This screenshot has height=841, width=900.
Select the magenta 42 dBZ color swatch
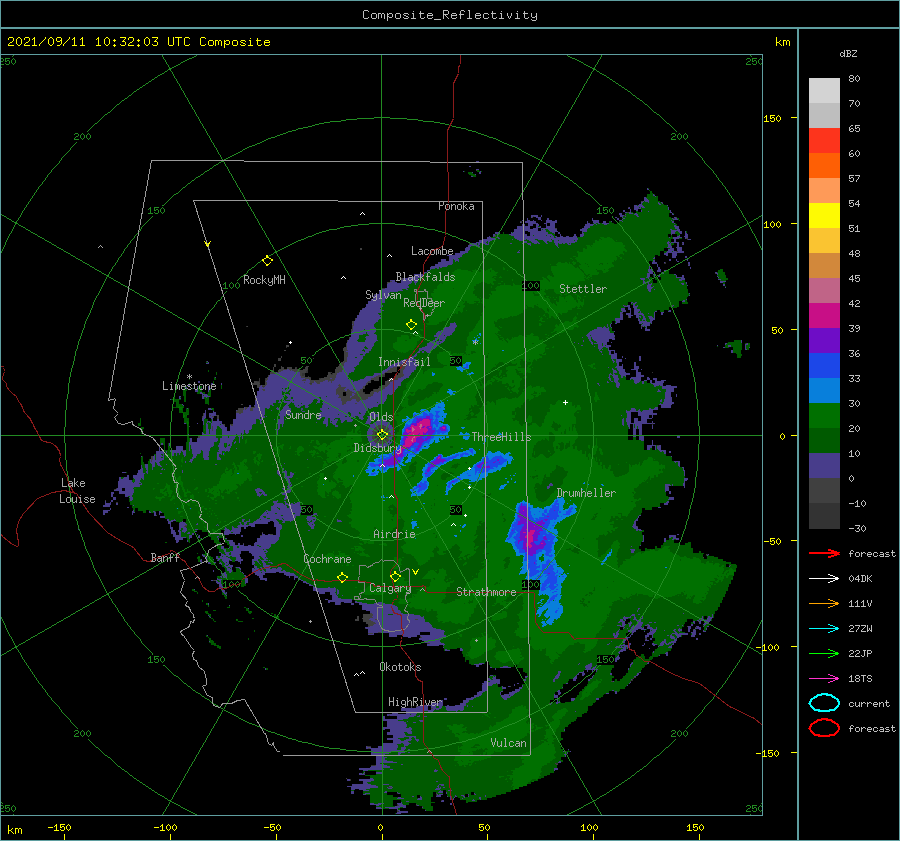click(824, 315)
